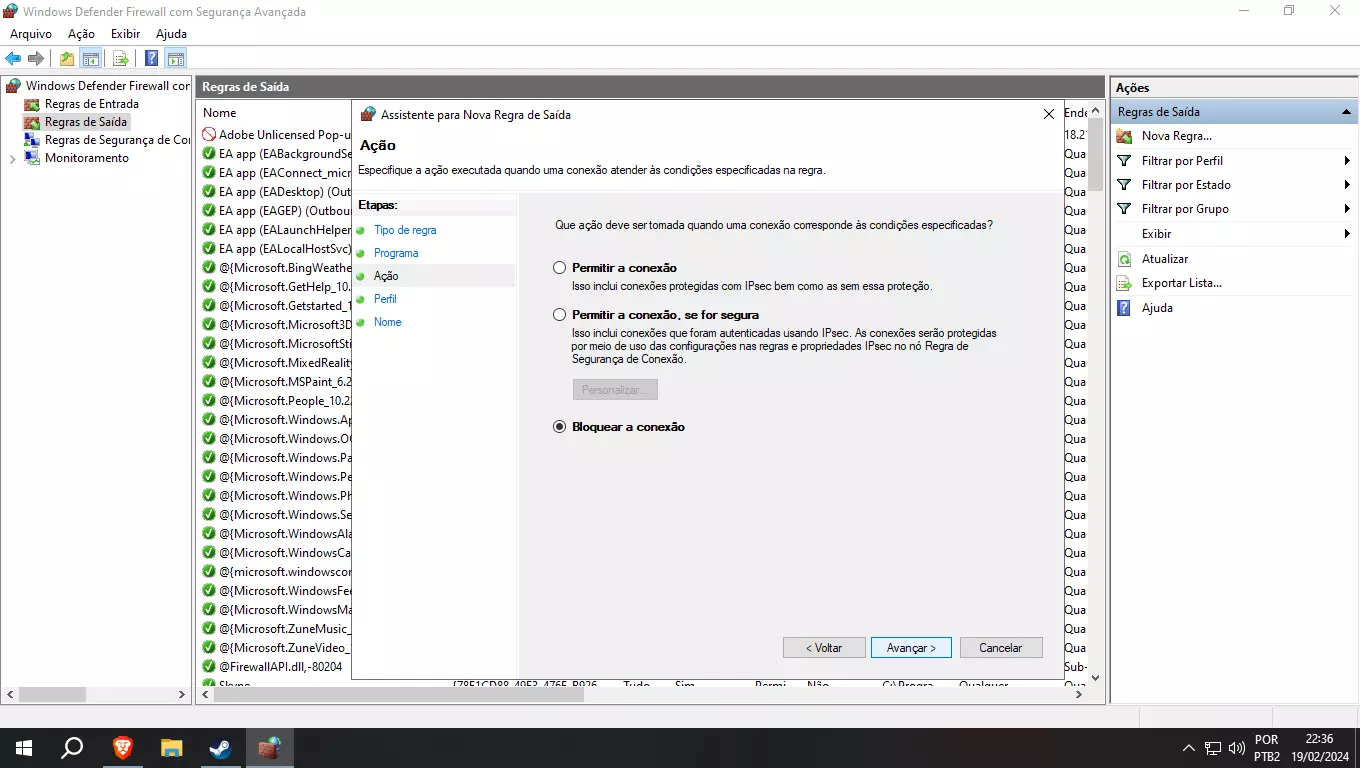Click Cancelar in the wizard
1360x768 pixels.
coord(1001,648)
